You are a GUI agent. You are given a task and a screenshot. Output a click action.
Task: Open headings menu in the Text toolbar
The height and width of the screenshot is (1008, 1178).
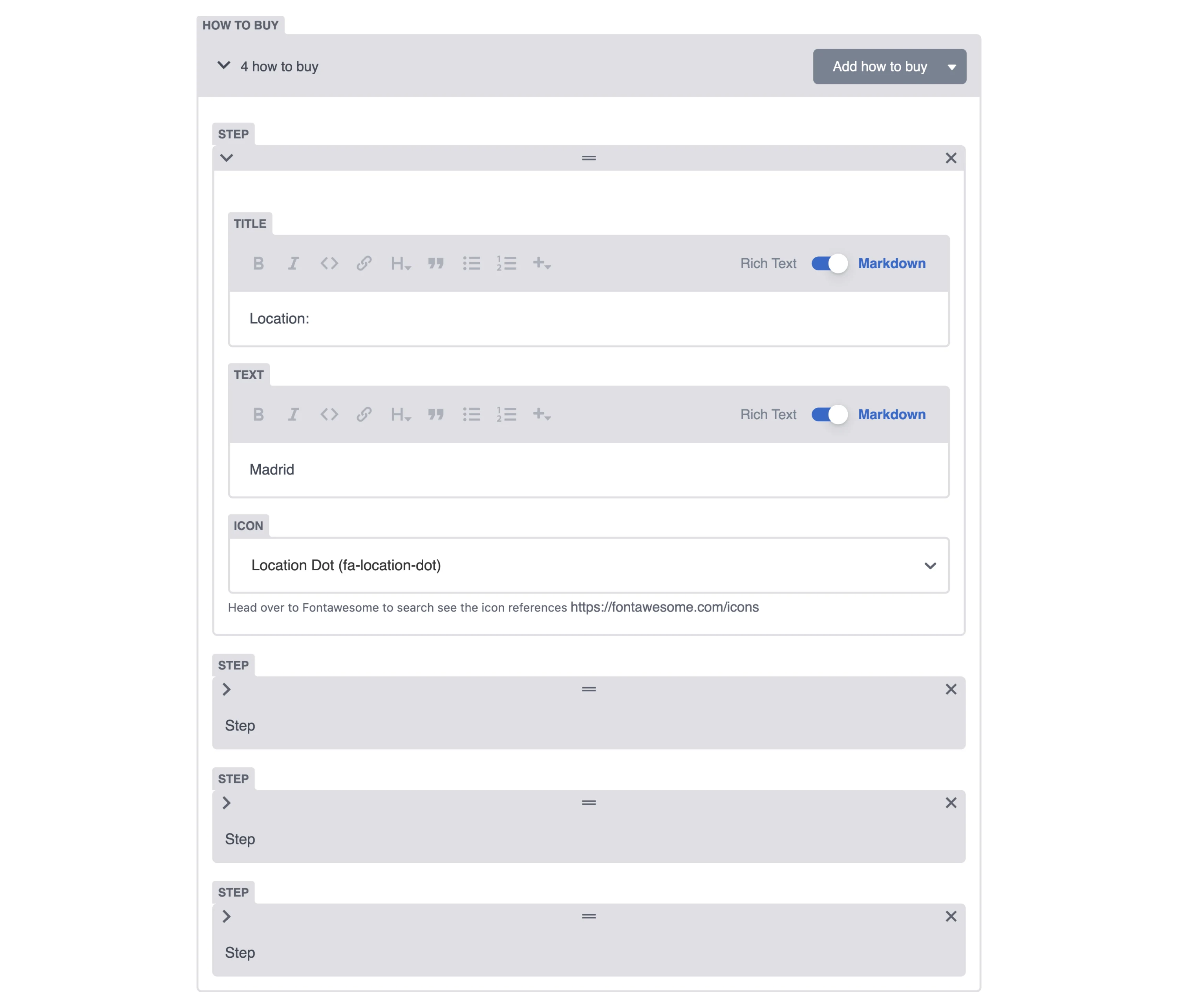[x=400, y=414]
